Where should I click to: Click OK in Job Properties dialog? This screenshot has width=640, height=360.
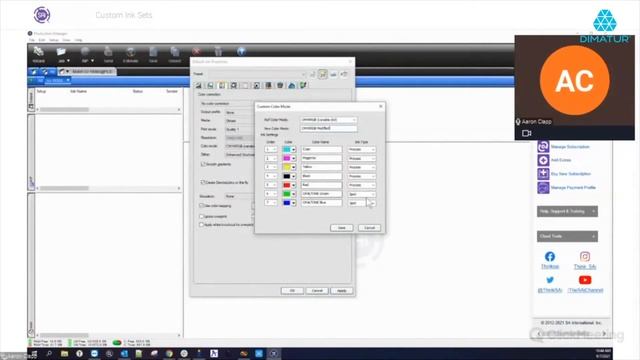tap(292, 291)
